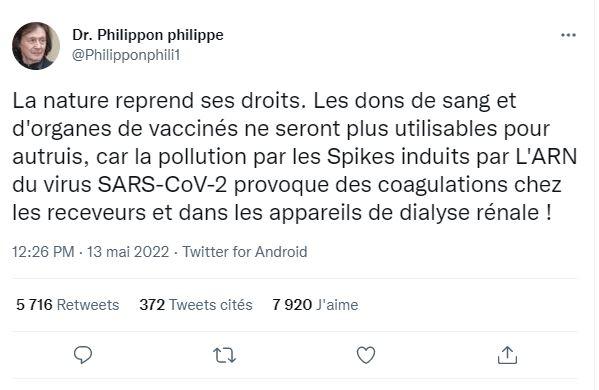Image resolution: width=599 pixels, height=390 pixels.
Task: Click the 7 920 likes count number
Action: pos(292,305)
